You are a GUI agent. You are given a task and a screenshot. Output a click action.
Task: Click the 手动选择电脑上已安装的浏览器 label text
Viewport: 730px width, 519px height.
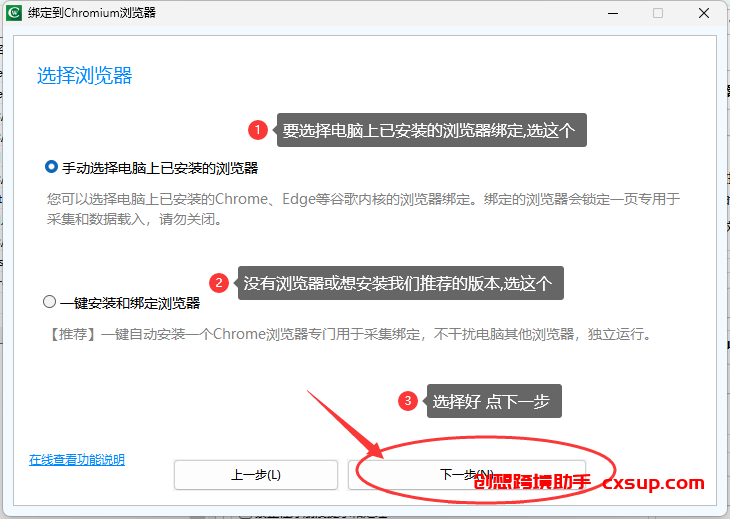tap(160, 168)
